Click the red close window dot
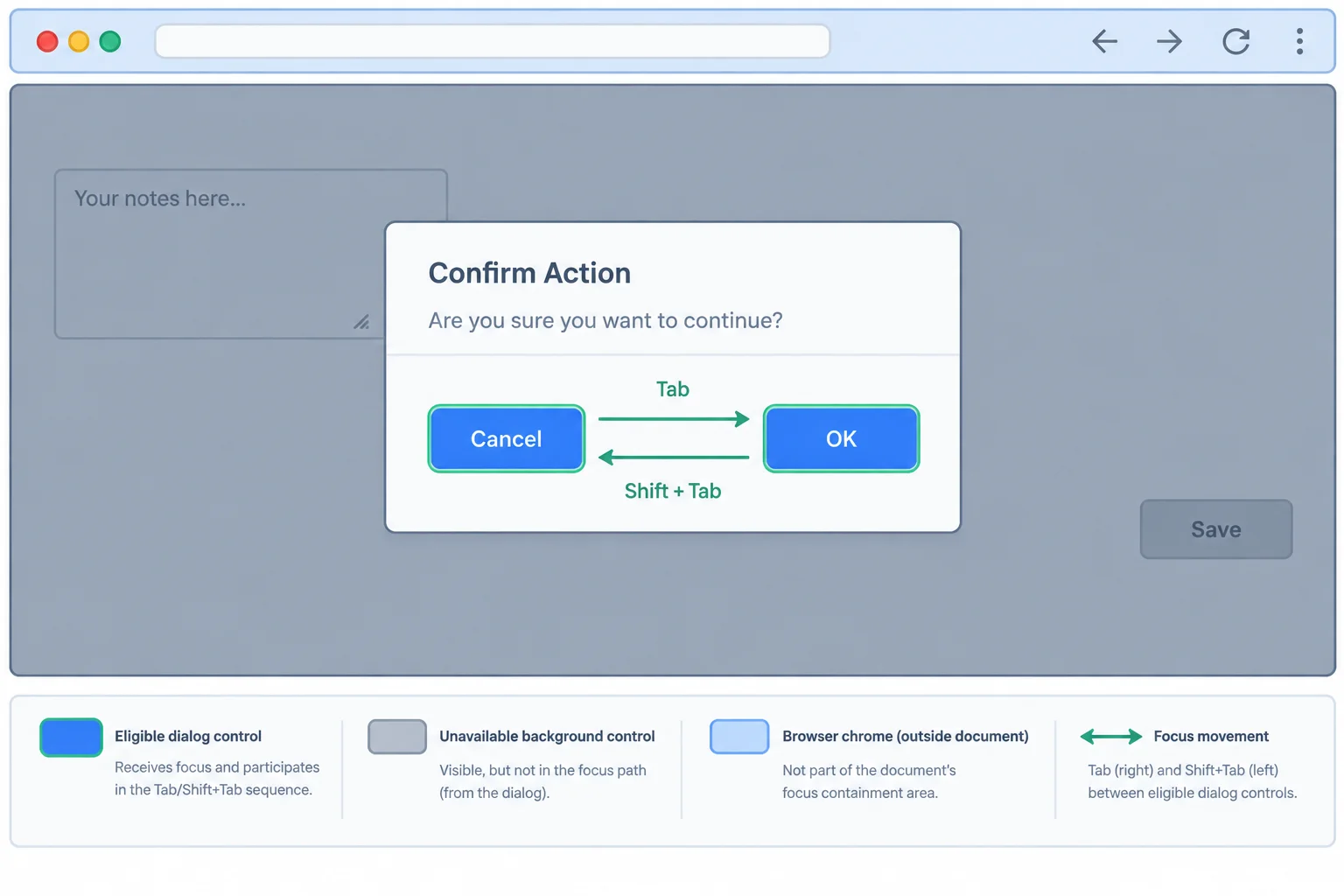 point(47,41)
